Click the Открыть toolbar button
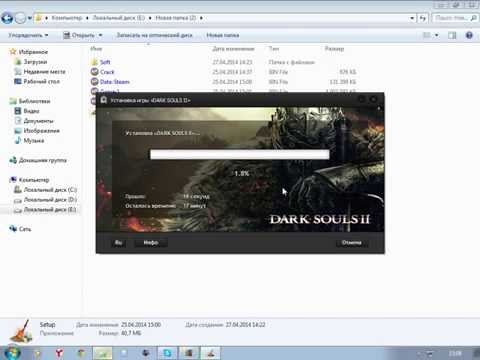The height and width of the screenshot is (360, 480). click(79, 35)
